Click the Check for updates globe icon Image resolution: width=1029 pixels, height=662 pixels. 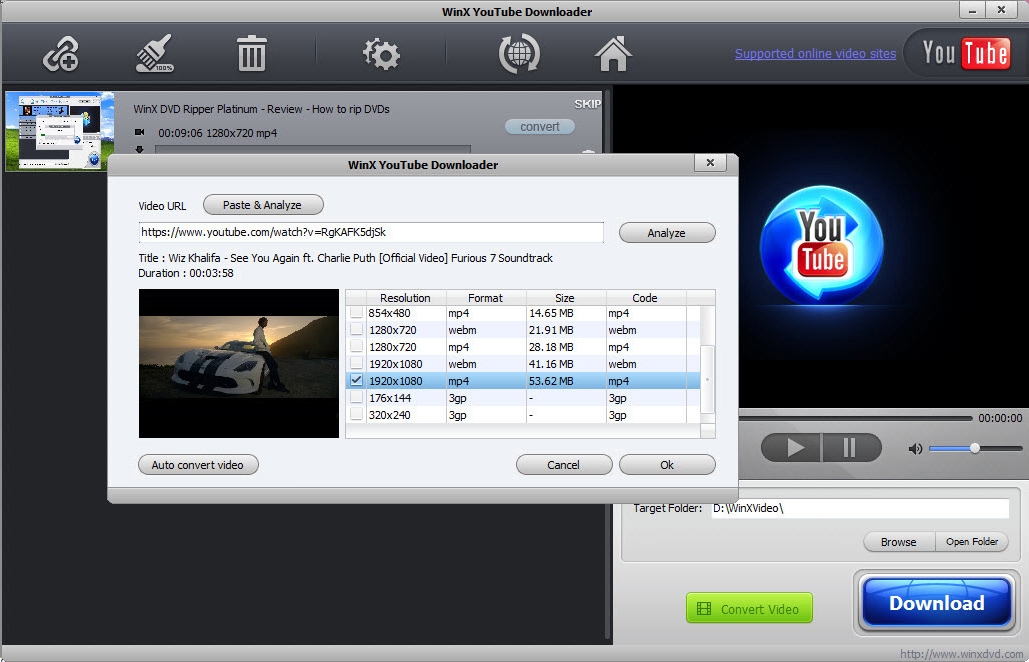point(518,55)
